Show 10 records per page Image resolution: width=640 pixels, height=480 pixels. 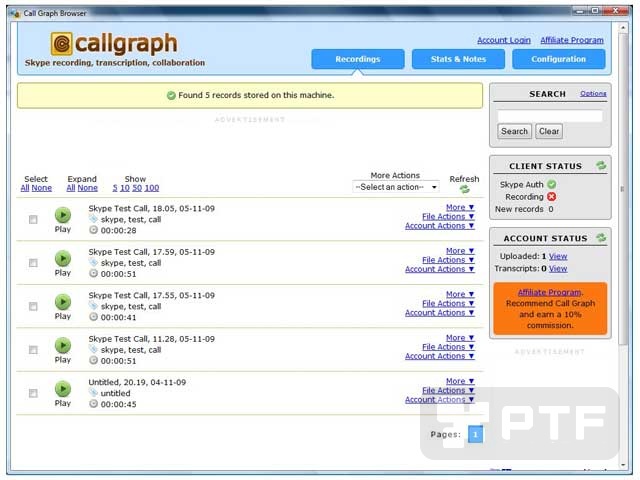pyautogui.click(x=125, y=188)
